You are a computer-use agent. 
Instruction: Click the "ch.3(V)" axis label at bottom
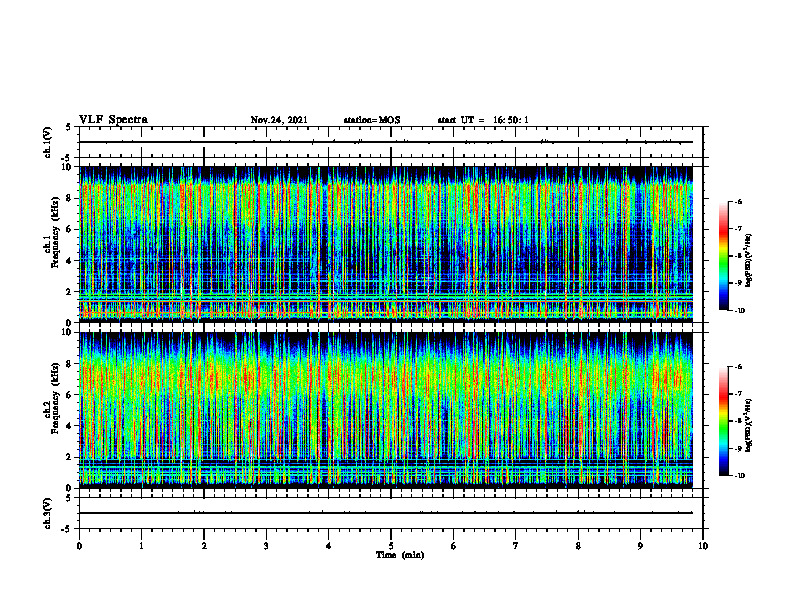tap(47, 513)
